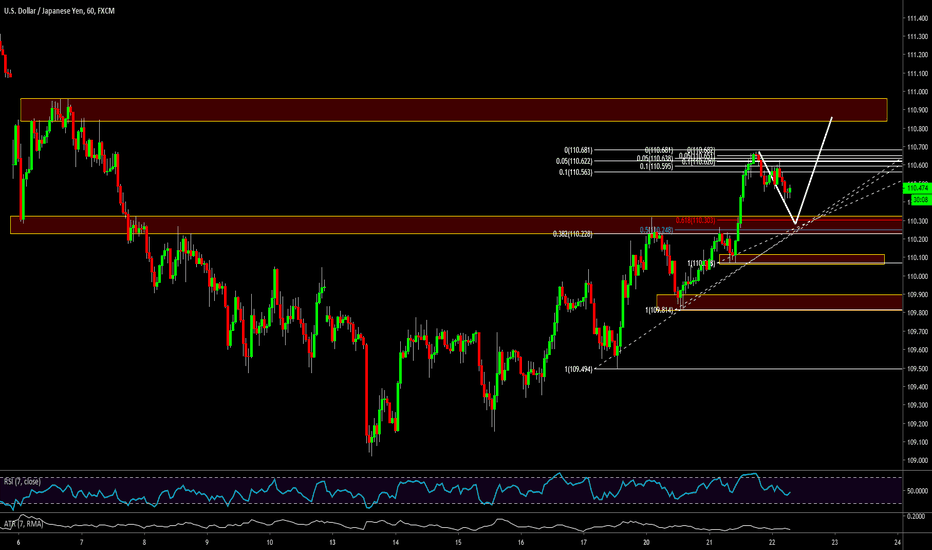Image resolution: width=932 pixels, height=550 pixels.
Task: Select the small yellow-bordered zone rectangle at 110.100
Action: 802,259
